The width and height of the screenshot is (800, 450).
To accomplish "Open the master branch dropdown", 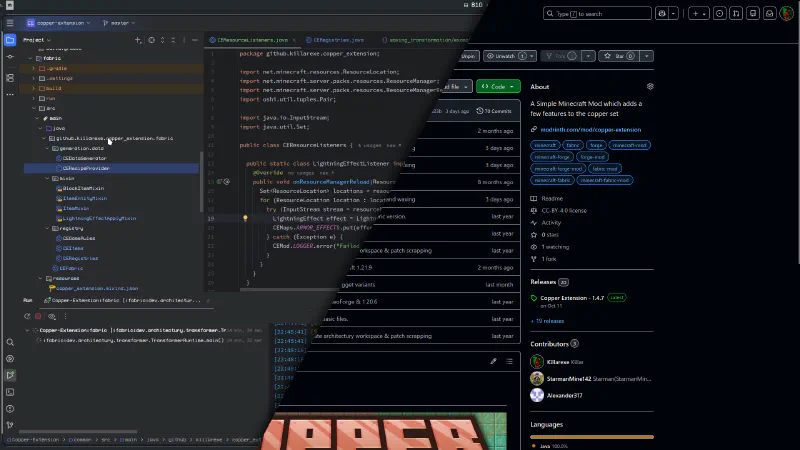I will coord(118,21).
